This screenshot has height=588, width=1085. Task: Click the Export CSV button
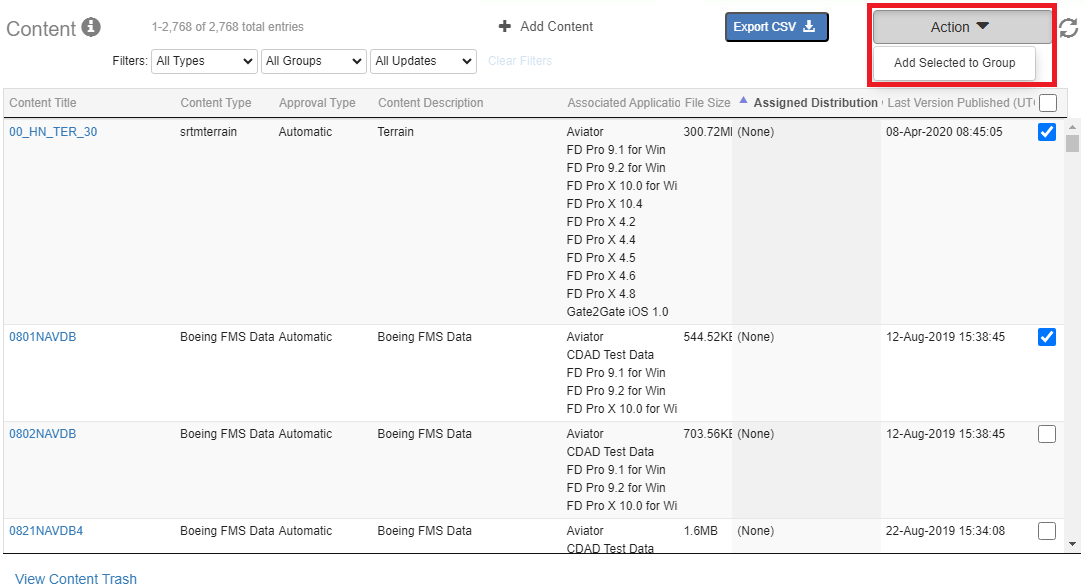776,27
